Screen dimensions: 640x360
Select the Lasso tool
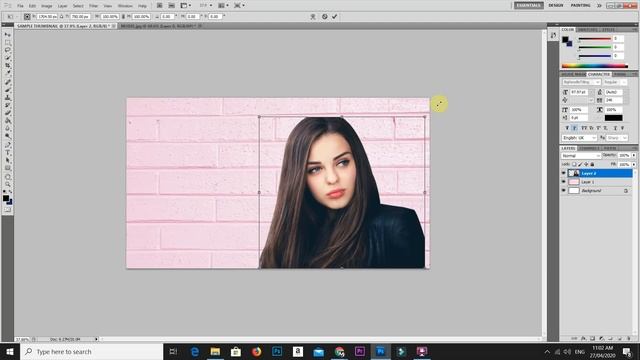8,50
